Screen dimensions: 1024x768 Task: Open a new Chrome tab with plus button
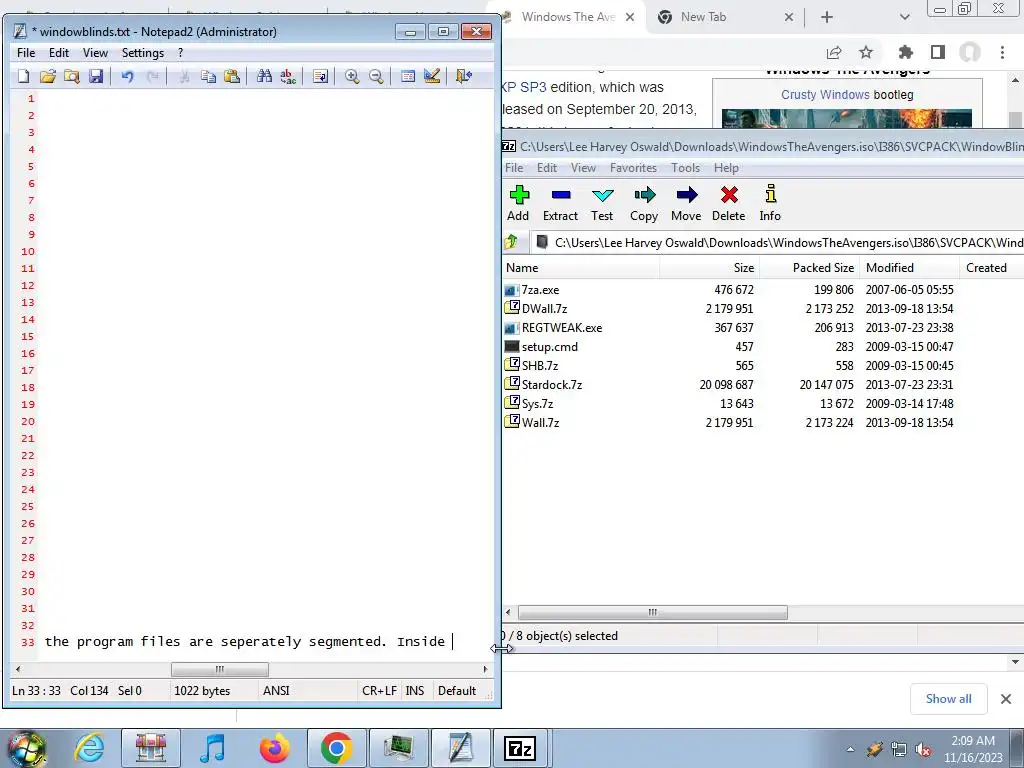point(827,17)
